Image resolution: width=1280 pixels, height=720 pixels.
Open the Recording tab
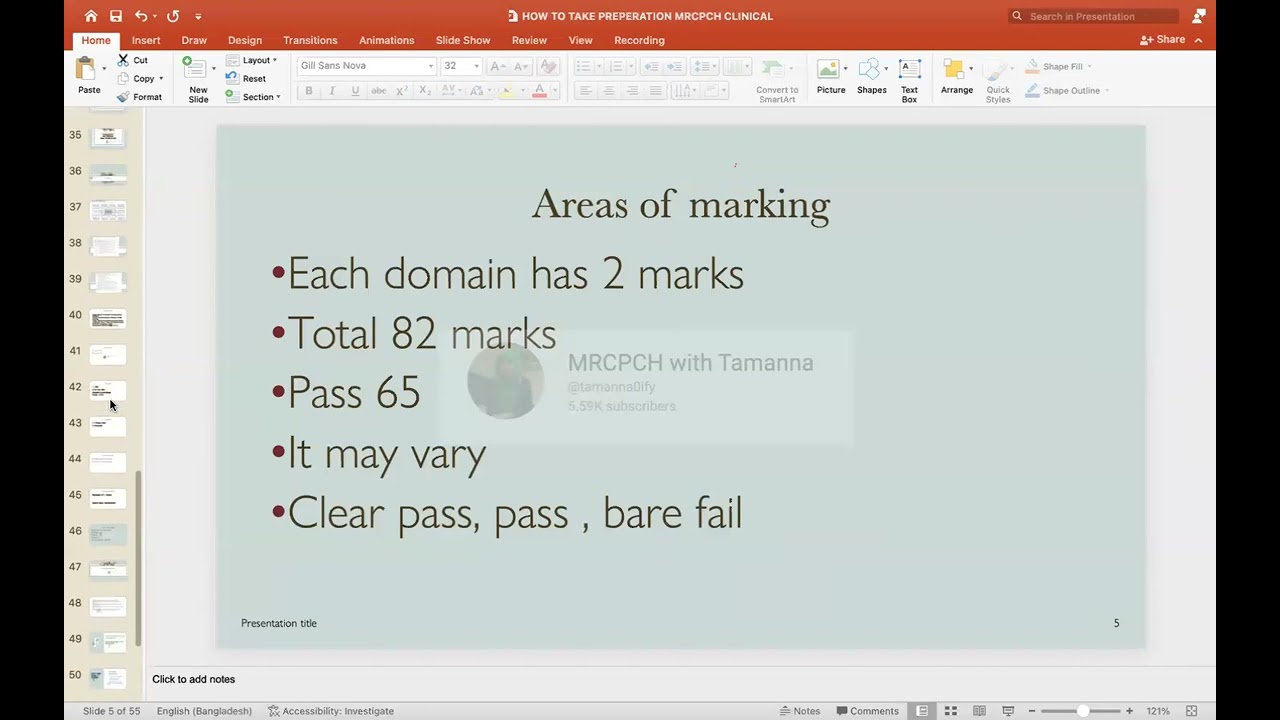(639, 40)
